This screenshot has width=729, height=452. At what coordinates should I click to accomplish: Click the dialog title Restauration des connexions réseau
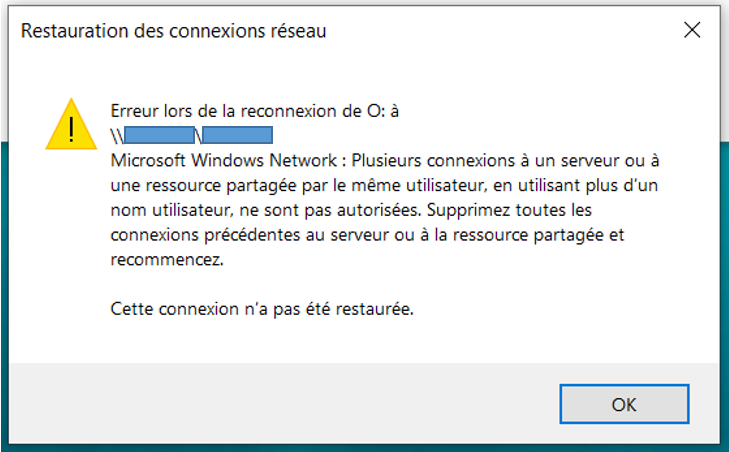[x=173, y=31]
